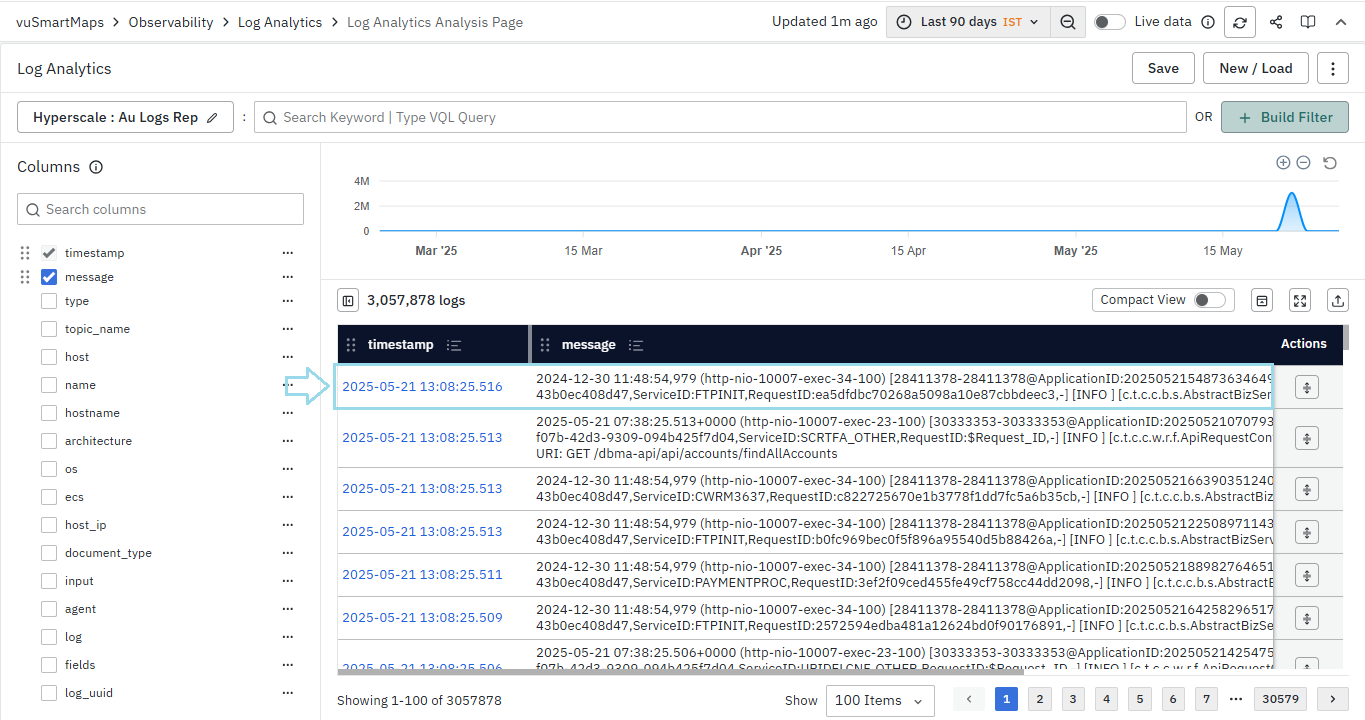Open the three-dot menu next to Save
The image size is (1365, 720).
coord(1333,68)
